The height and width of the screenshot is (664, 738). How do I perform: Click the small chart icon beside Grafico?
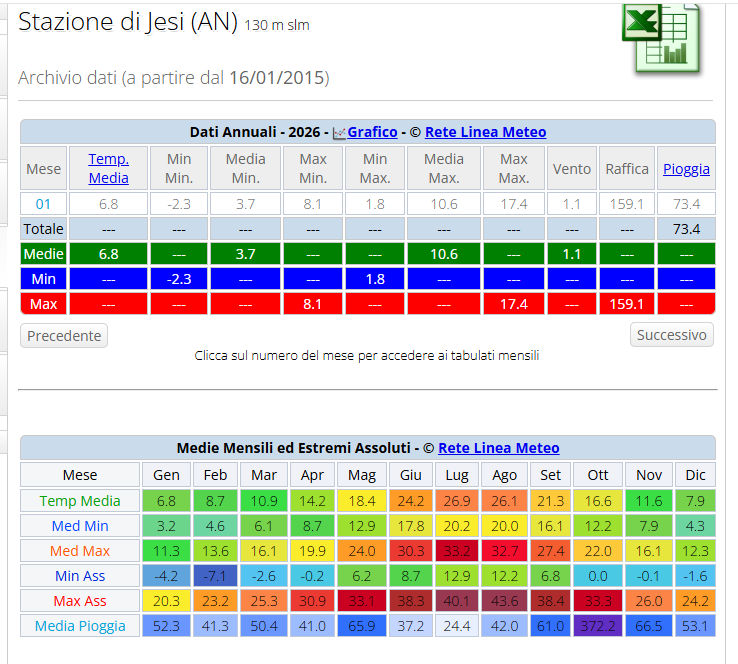[339, 133]
